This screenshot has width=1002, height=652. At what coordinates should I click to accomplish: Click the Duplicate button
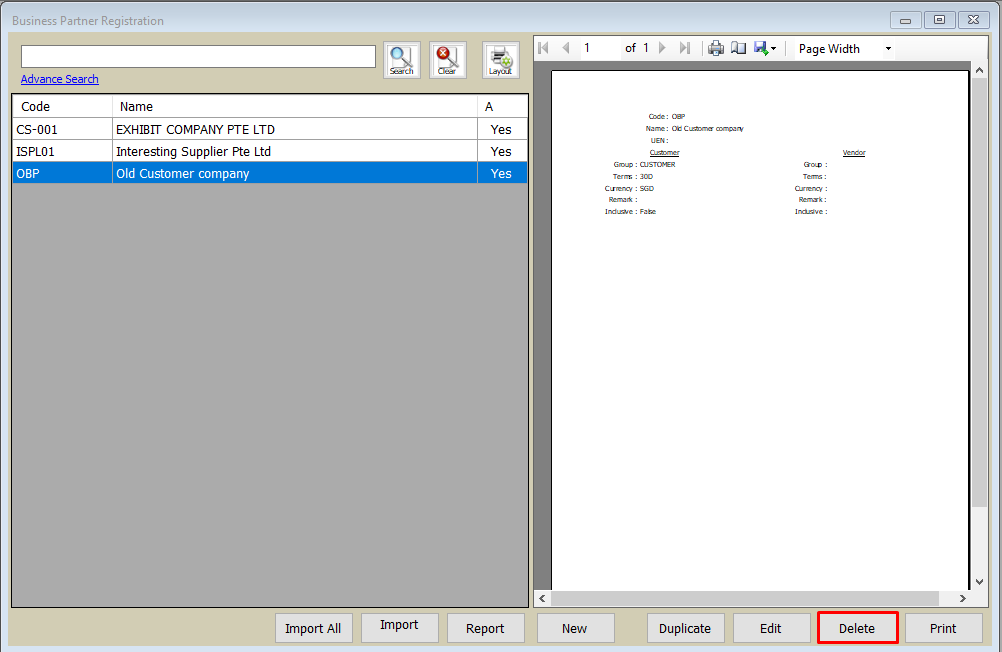click(685, 628)
